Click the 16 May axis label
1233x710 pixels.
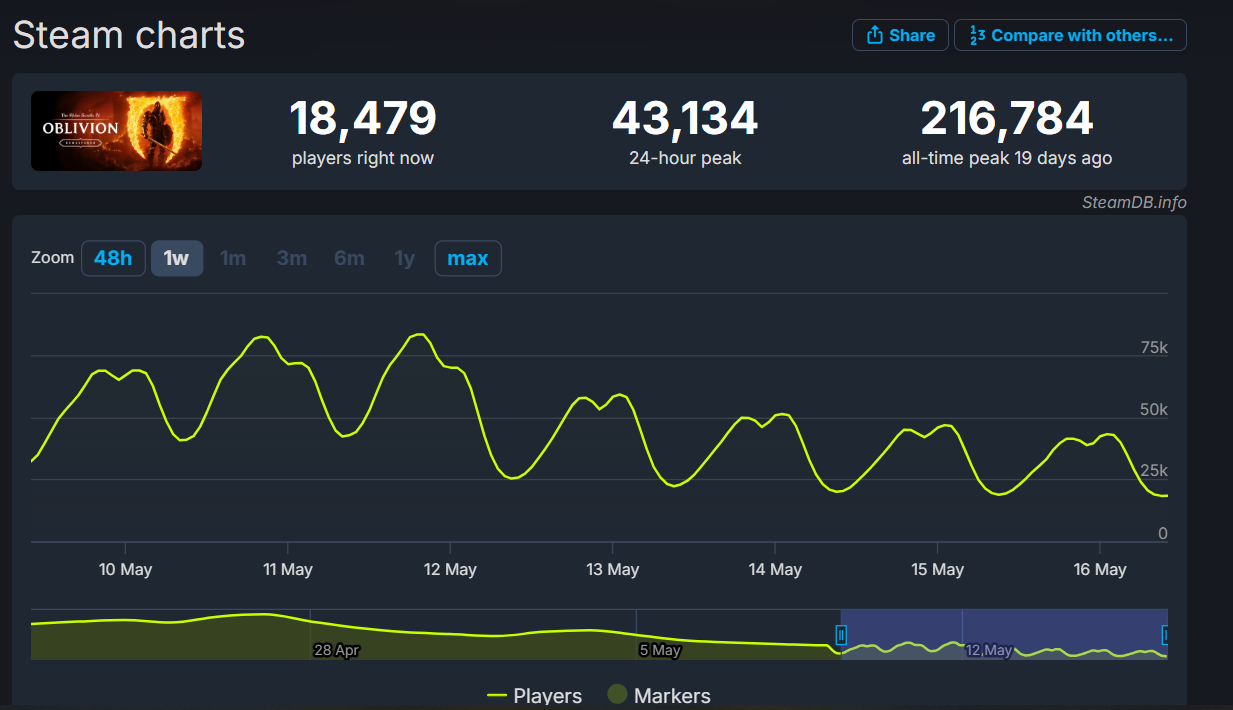(x=1100, y=569)
